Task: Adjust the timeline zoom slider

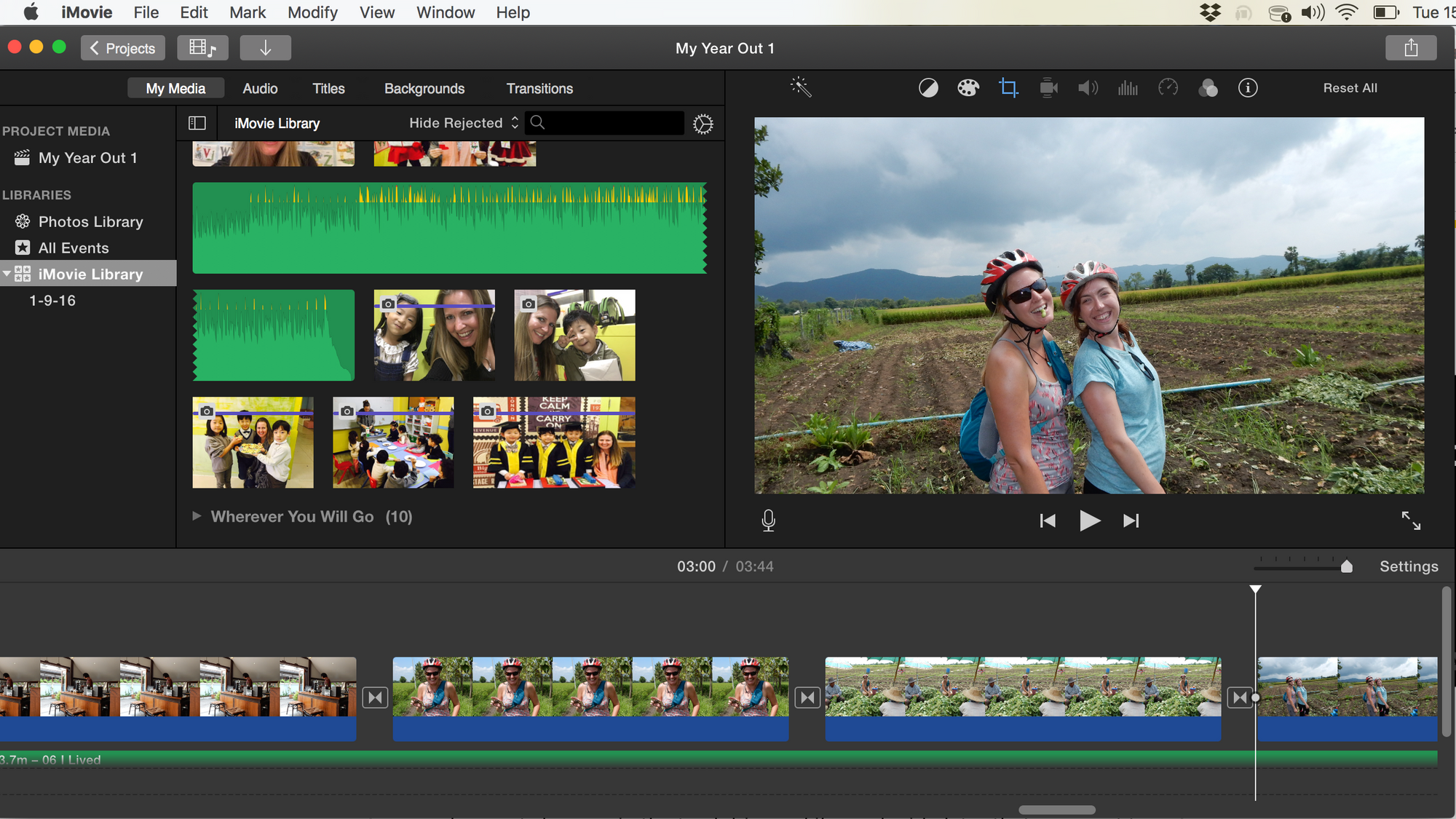Action: click(1346, 566)
